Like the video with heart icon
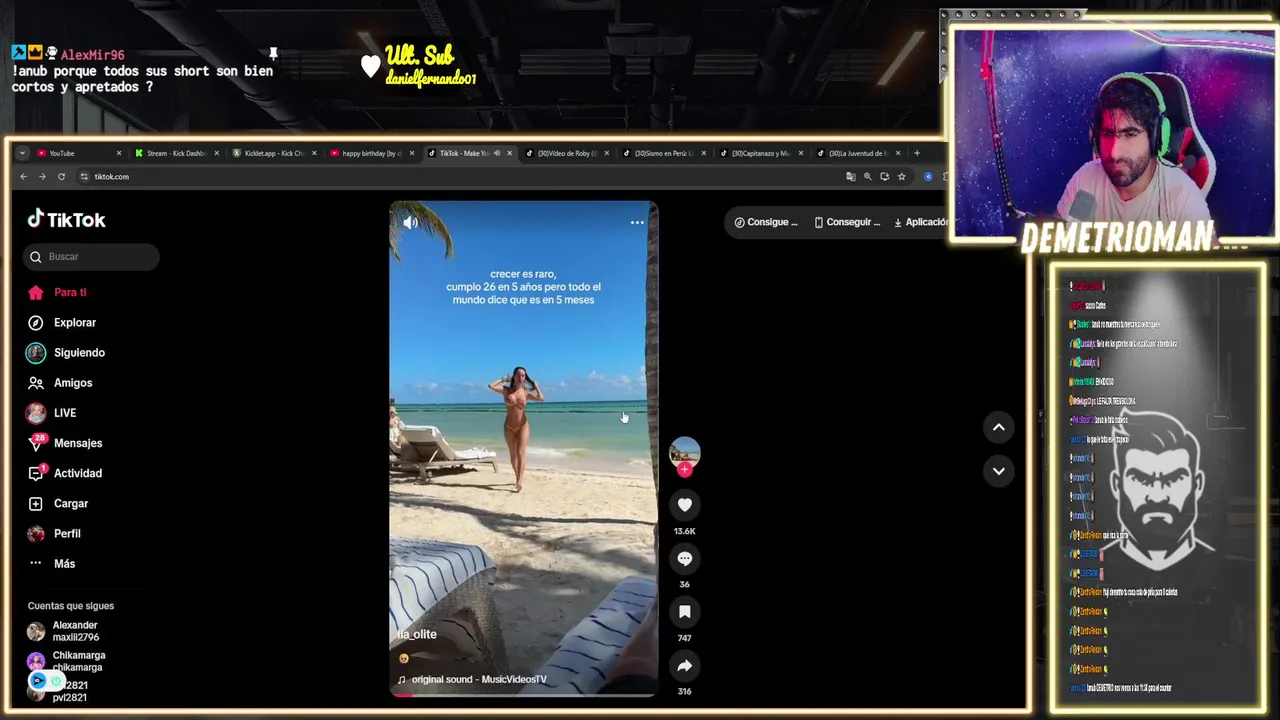 (x=684, y=505)
